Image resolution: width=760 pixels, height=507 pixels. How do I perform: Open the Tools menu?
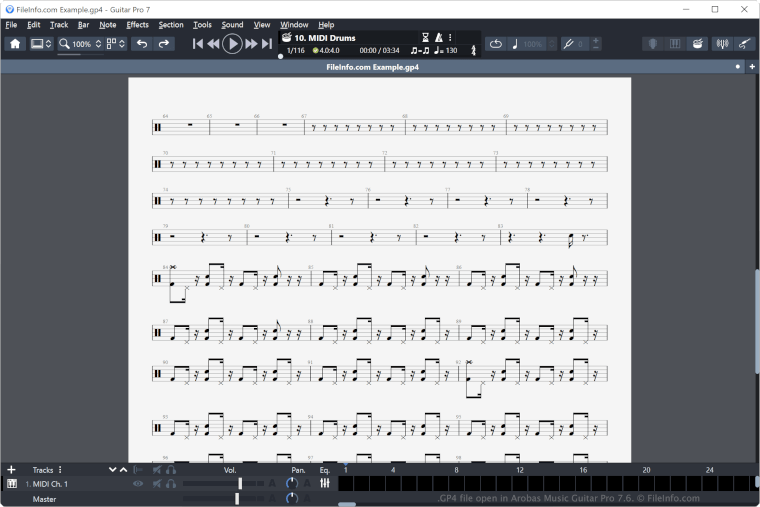pos(202,25)
